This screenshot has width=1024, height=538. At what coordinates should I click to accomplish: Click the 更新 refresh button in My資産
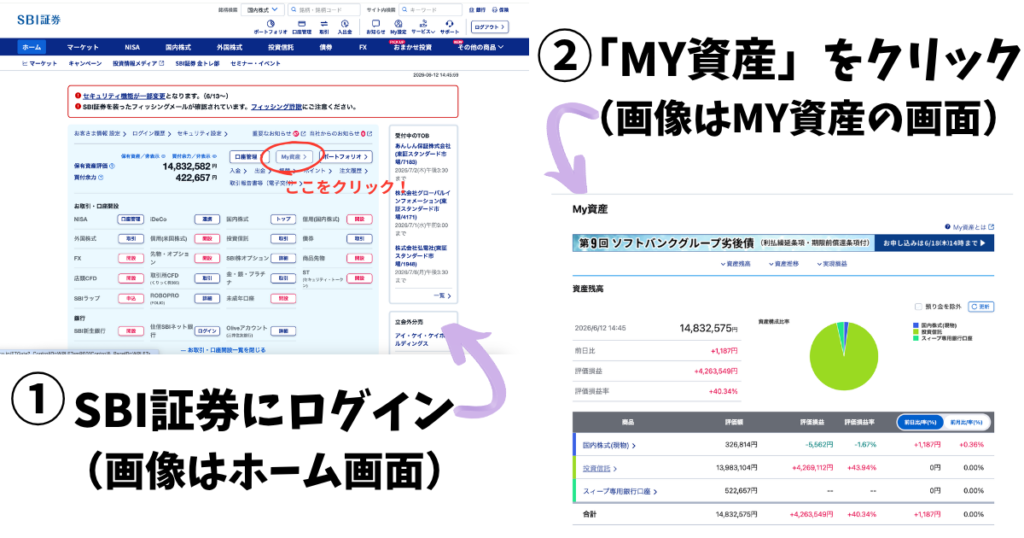[981, 306]
